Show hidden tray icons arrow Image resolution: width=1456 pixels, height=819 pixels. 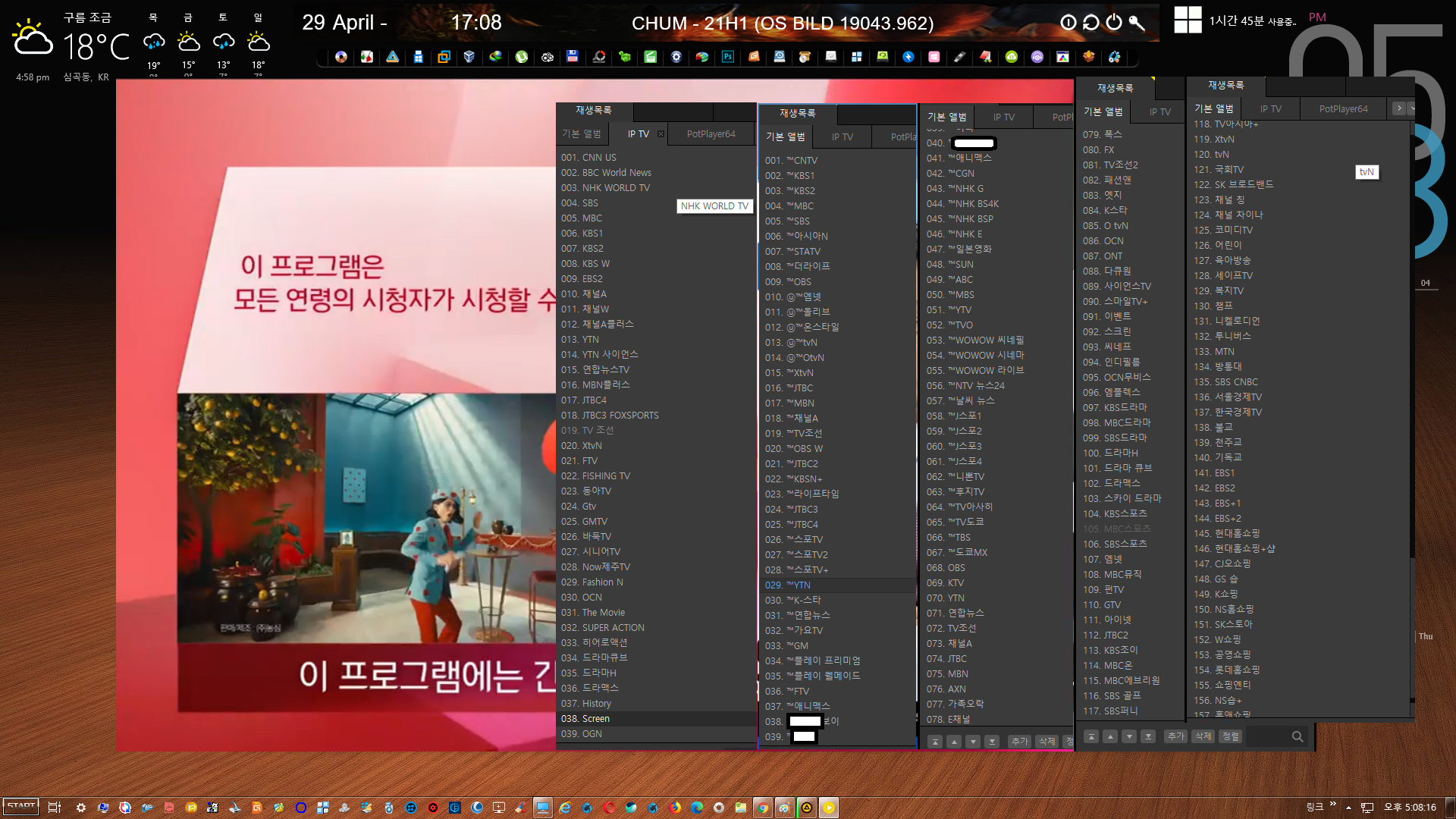click(x=1348, y=808)
